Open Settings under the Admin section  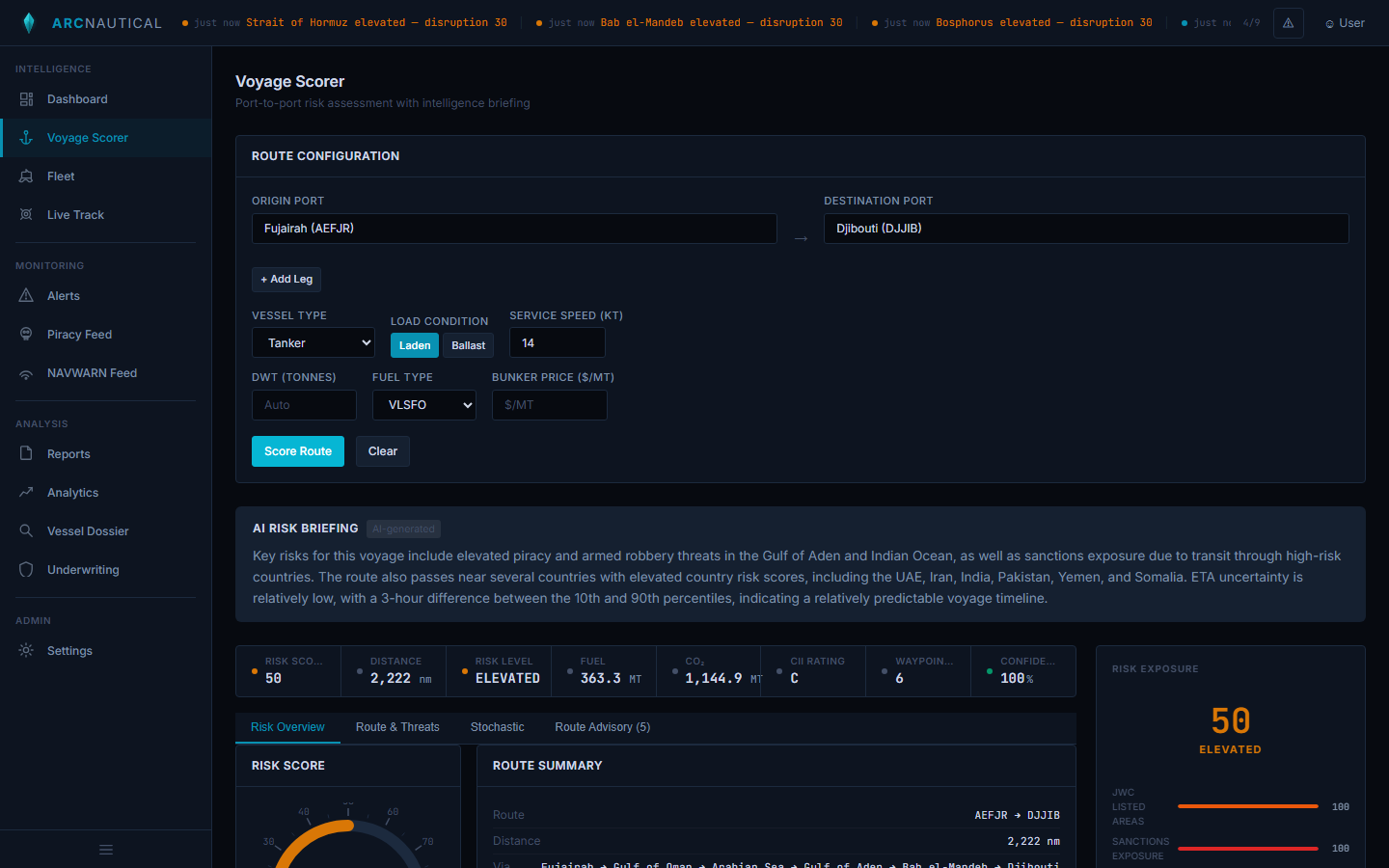click(69, 650)
